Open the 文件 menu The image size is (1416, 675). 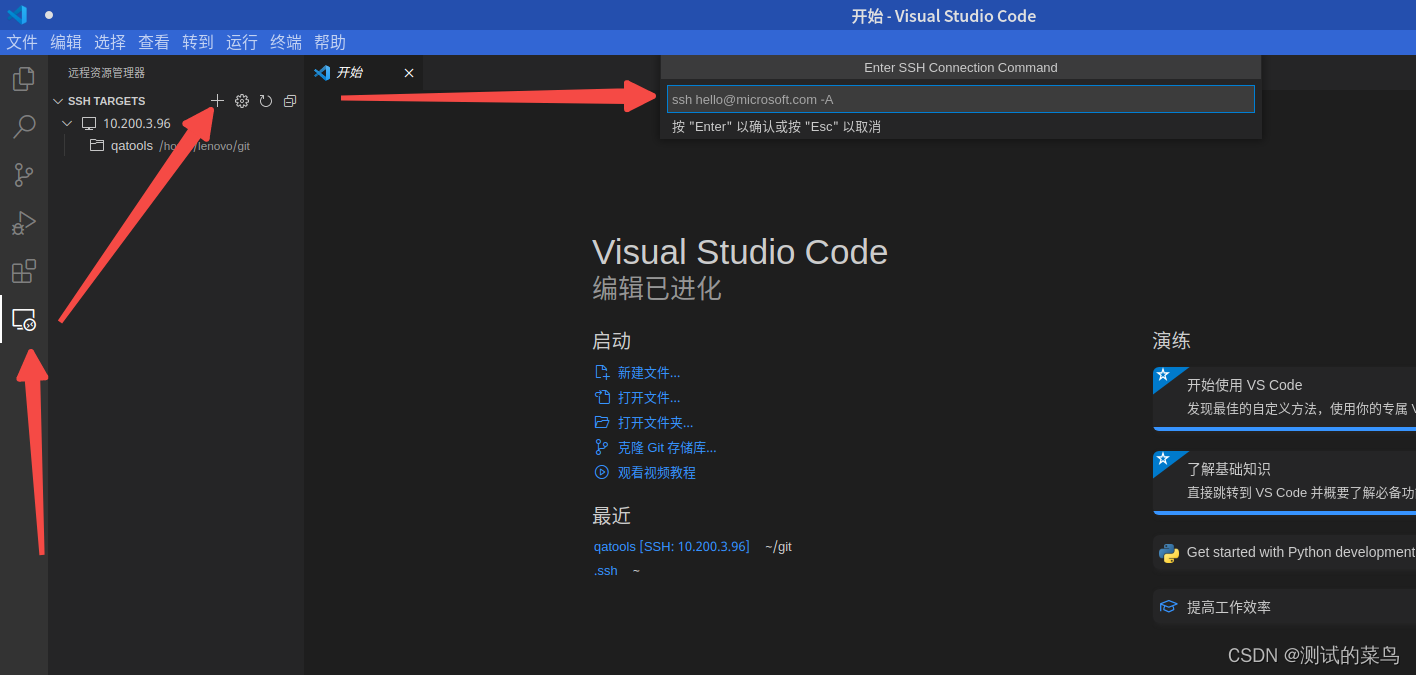[x=22, y=42]
